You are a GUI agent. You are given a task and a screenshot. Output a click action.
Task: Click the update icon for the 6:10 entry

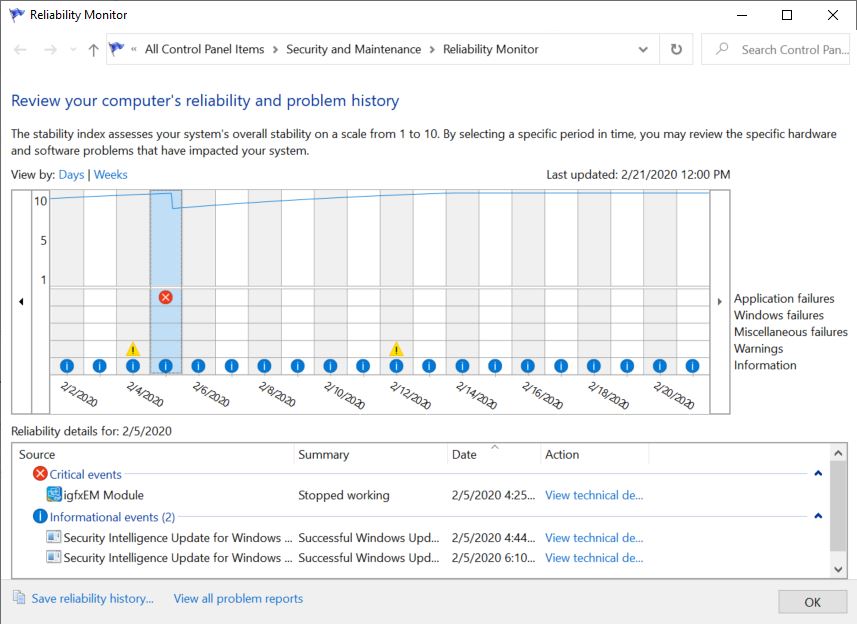point(54,557)
